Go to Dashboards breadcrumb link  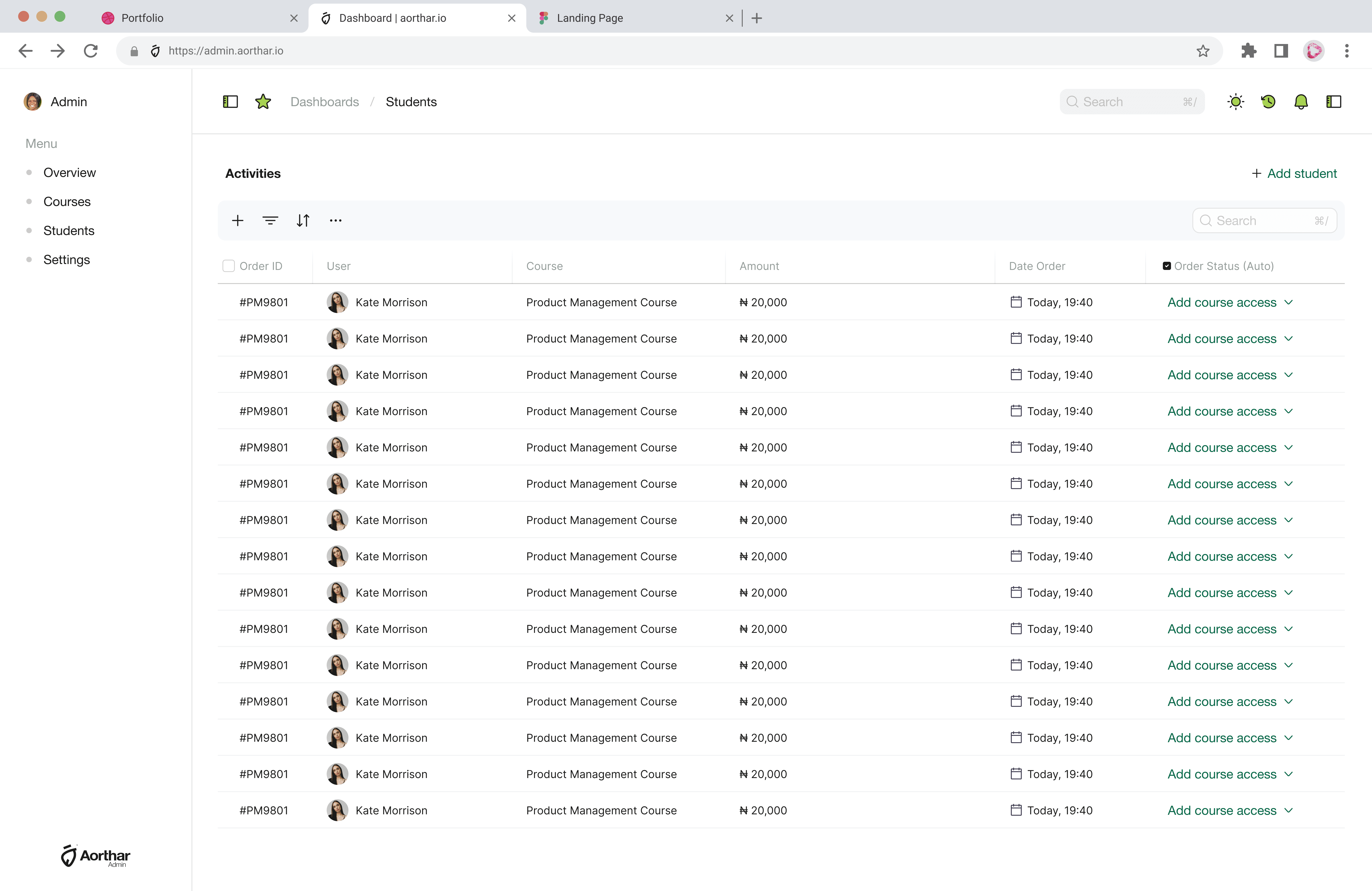coord(325,102)
